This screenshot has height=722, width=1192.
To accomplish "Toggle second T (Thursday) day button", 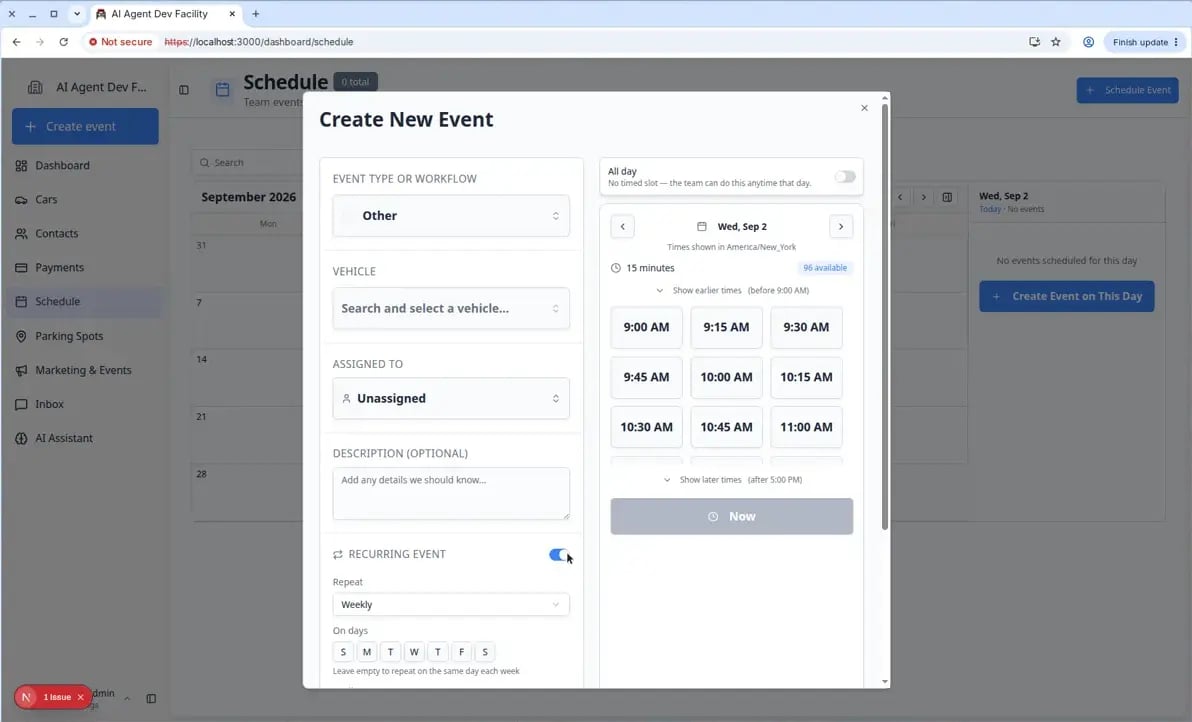I will (437, 652).
